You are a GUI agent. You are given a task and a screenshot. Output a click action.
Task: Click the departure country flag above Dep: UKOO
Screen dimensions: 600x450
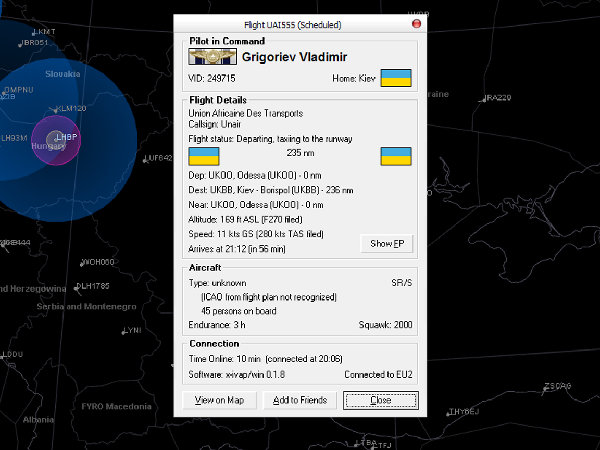(204, 157)
